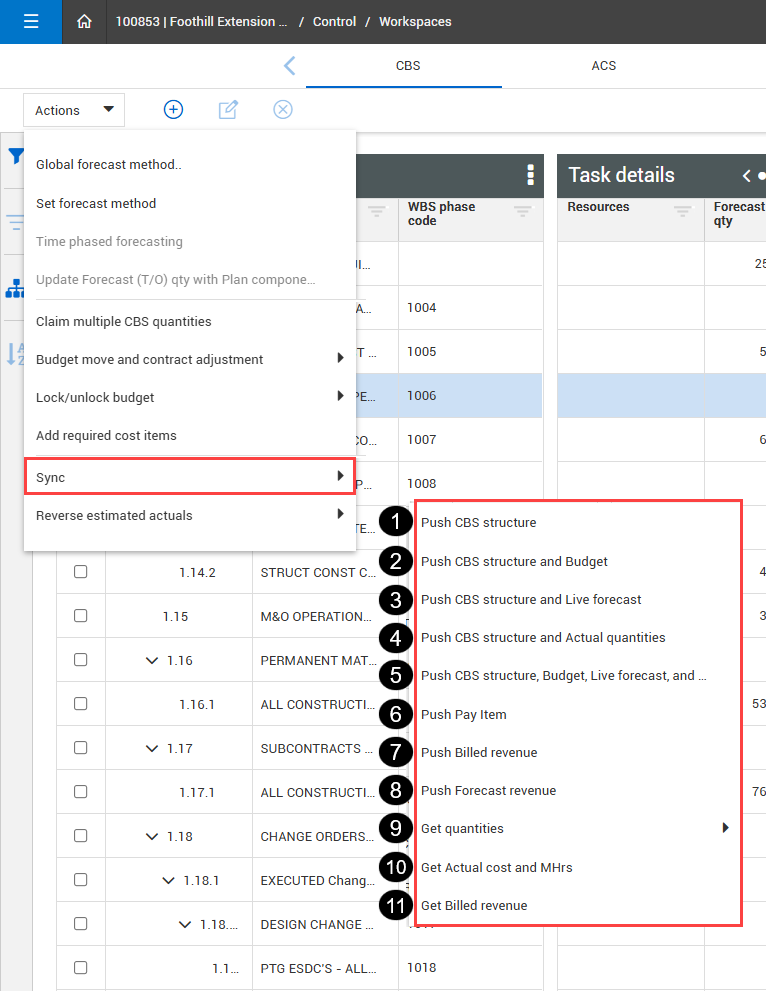The width and height of the screenshot is (766, 991).
Task: Click the delete (X) circle icon
Action: (x=283, y=110)
